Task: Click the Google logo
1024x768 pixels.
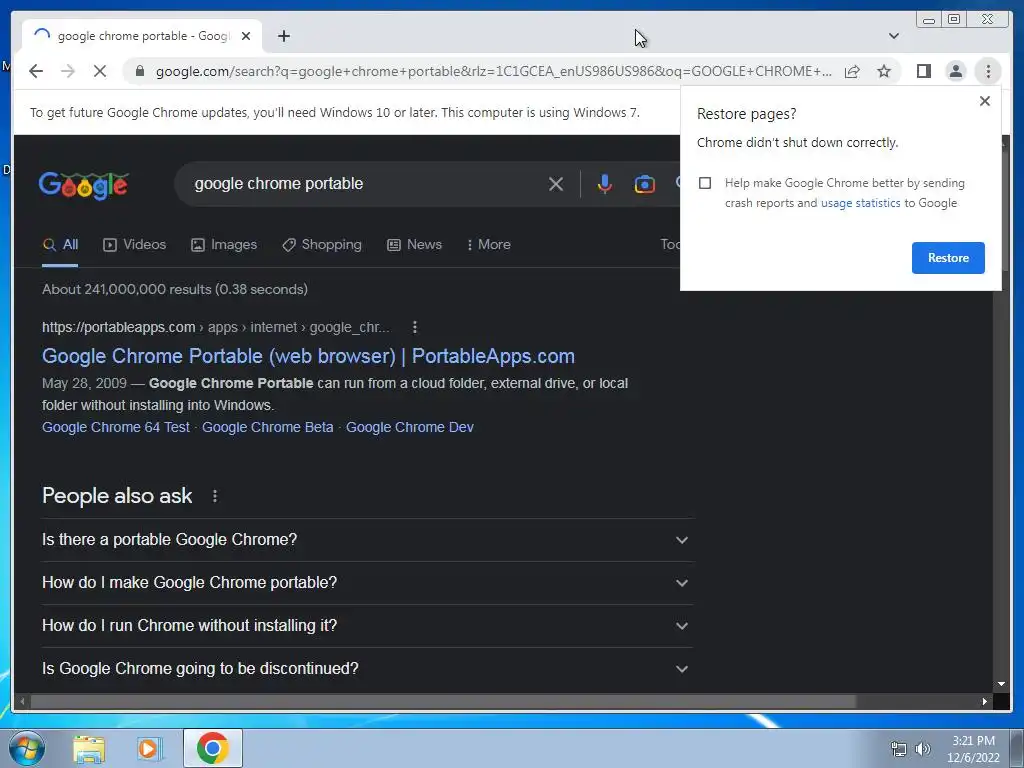Action: [84, 185]
